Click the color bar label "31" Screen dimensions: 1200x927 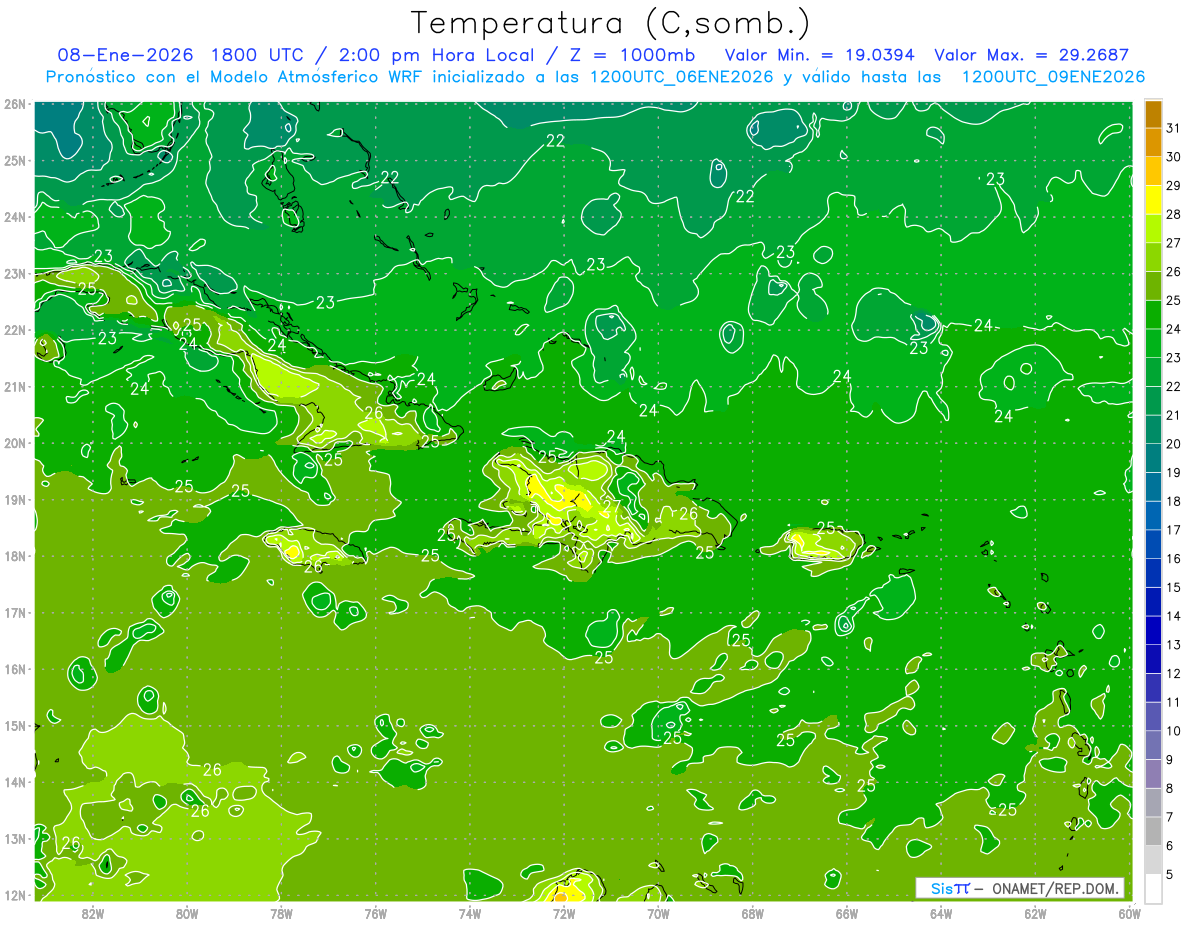(1173, 128)
